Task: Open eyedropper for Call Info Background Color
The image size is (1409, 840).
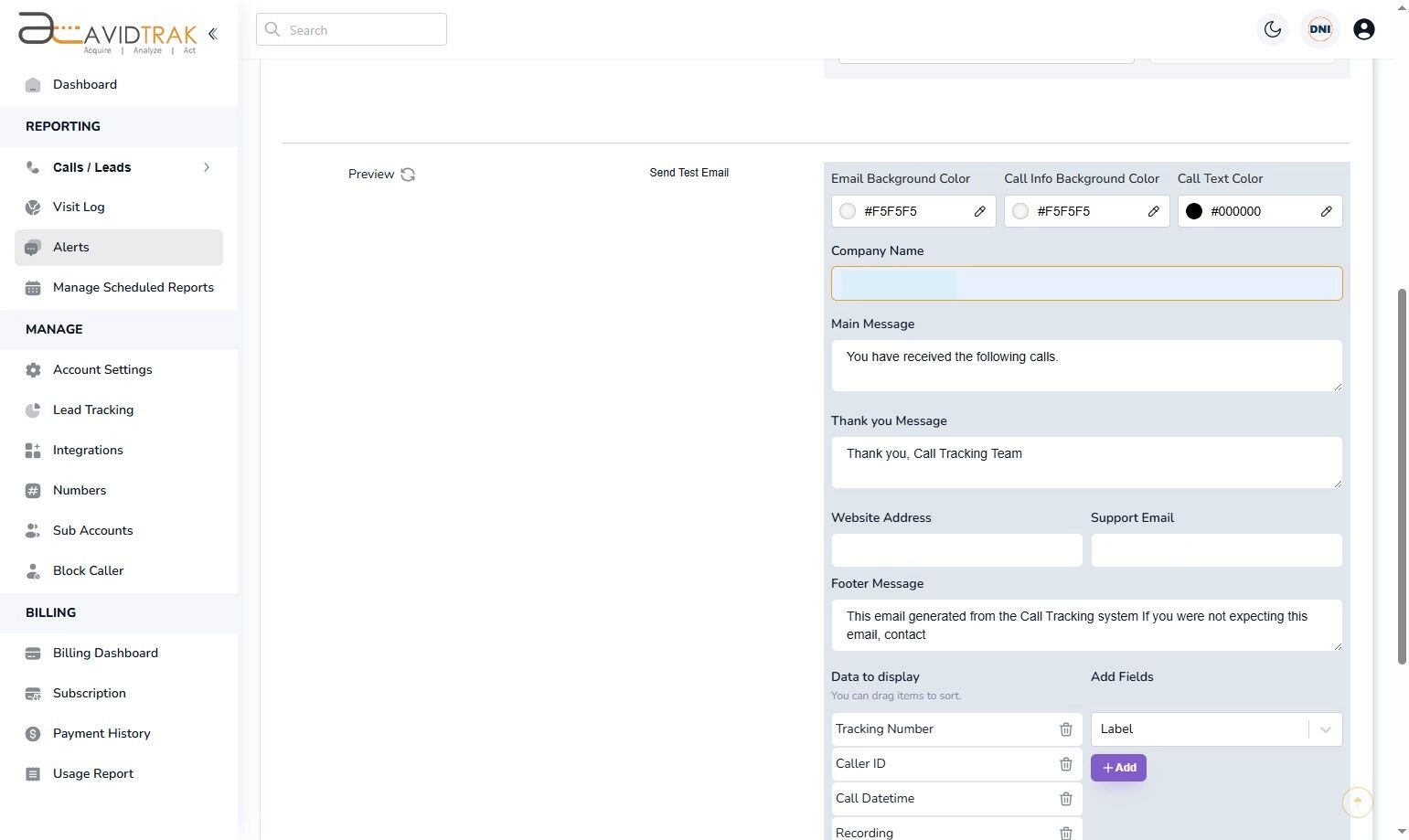Action: tap(1154, 211)
